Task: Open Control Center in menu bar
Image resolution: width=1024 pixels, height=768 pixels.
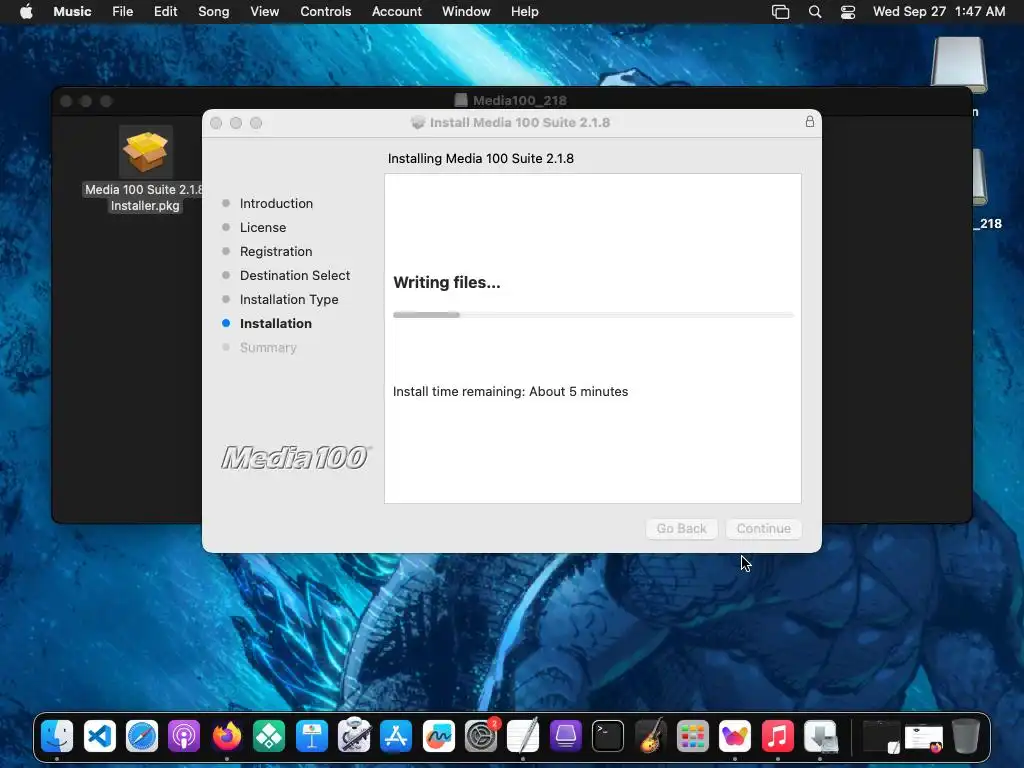Action: click(x=848, y=12)
